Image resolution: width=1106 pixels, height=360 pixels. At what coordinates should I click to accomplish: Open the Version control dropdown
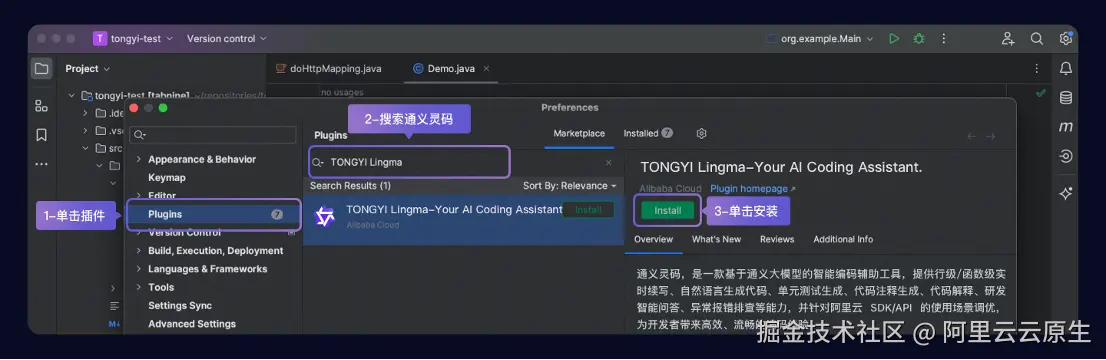[x=226, y=39]
